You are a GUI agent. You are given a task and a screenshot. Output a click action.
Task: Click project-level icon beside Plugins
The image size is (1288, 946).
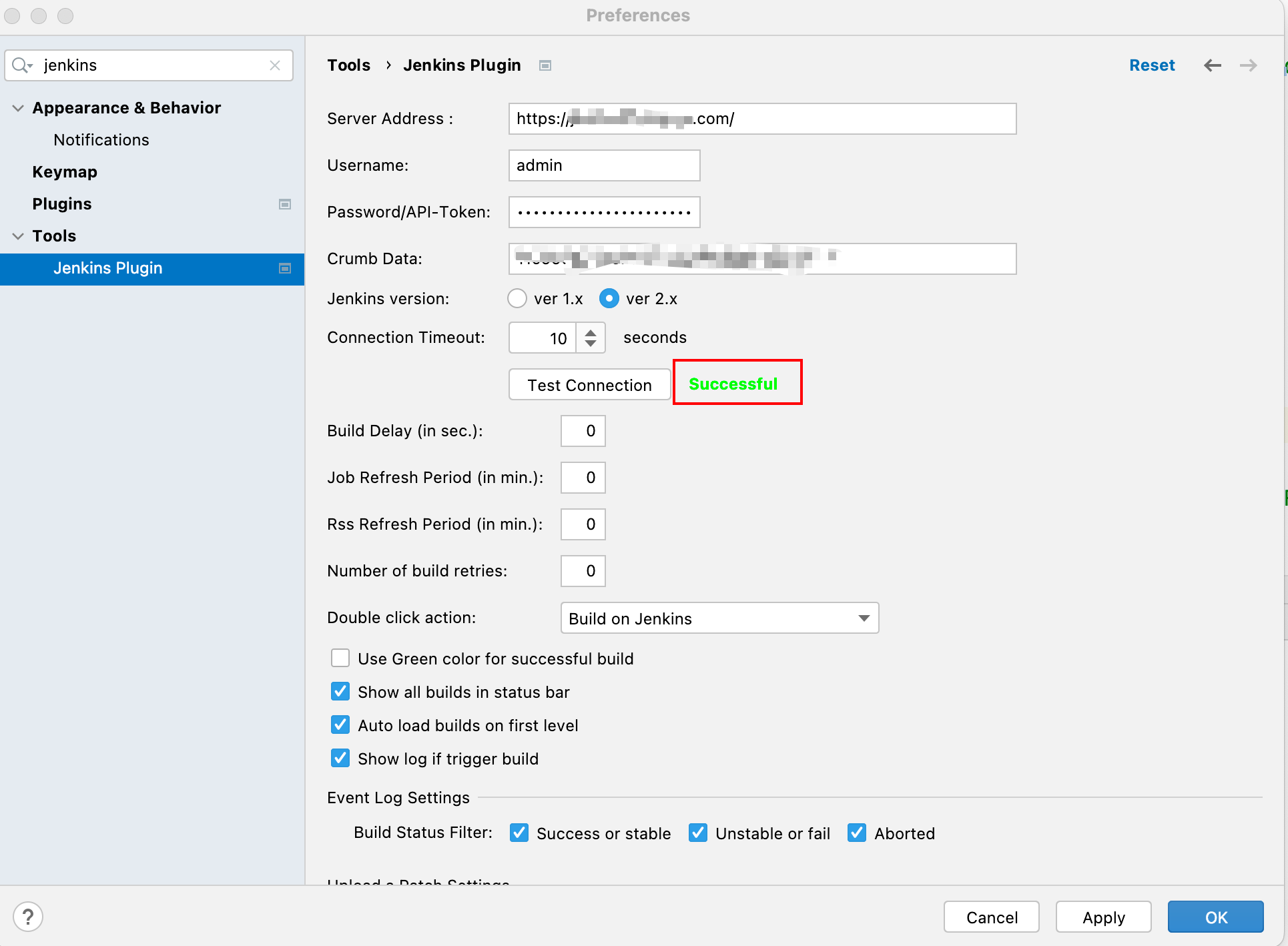[285, 204]
